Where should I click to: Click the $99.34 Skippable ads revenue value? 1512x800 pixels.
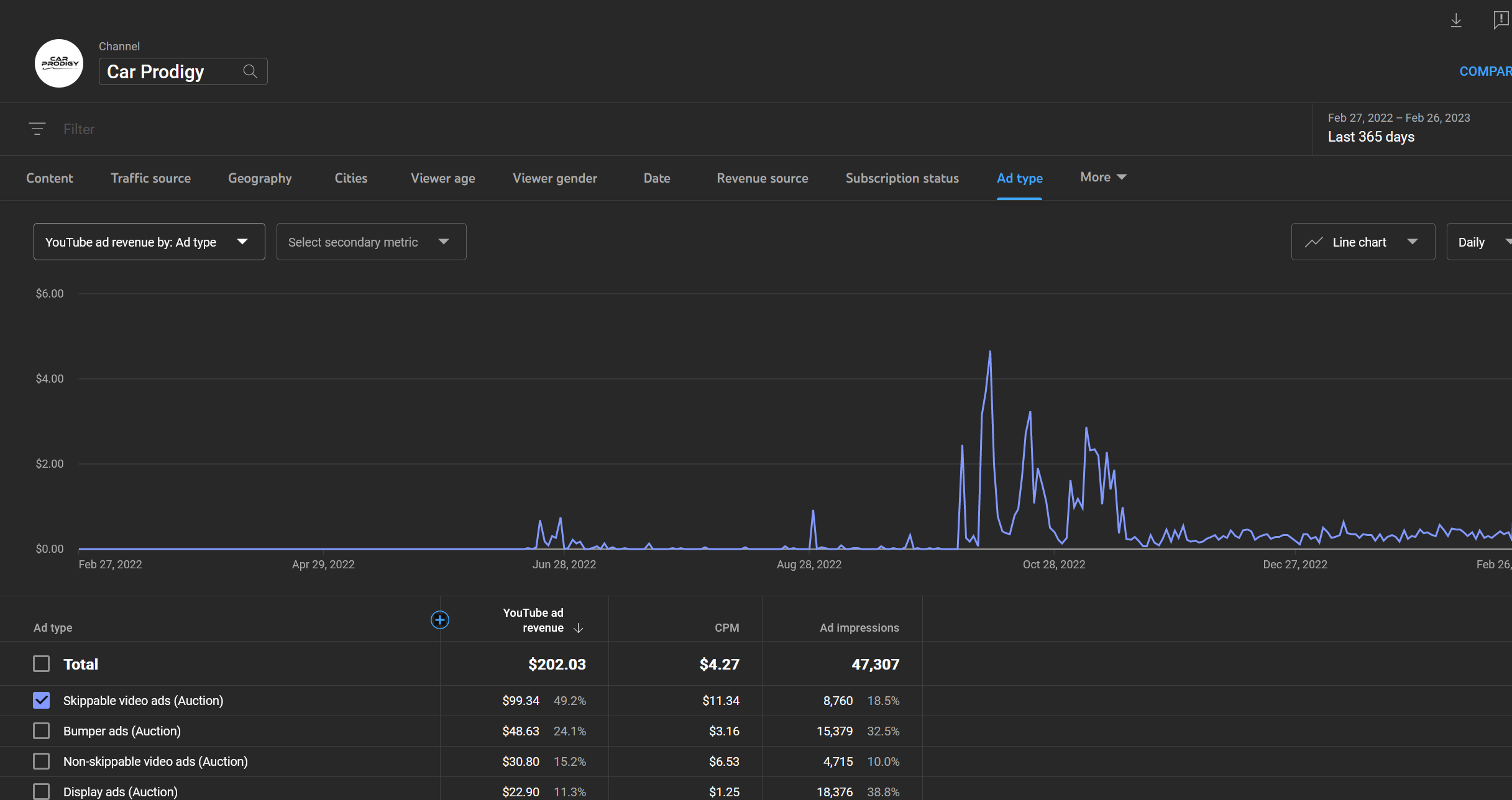click(521, 701)
